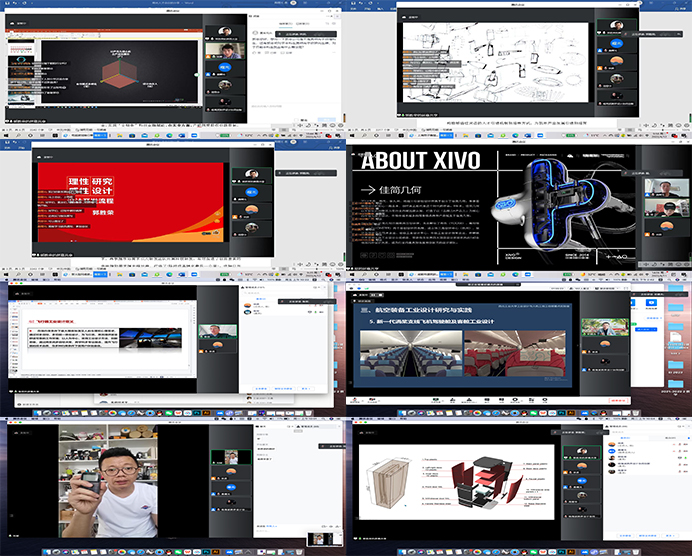692x556 pixels.
Task: Click Mute All button under exploded-diagram participant list
Action: pos(627,537)
